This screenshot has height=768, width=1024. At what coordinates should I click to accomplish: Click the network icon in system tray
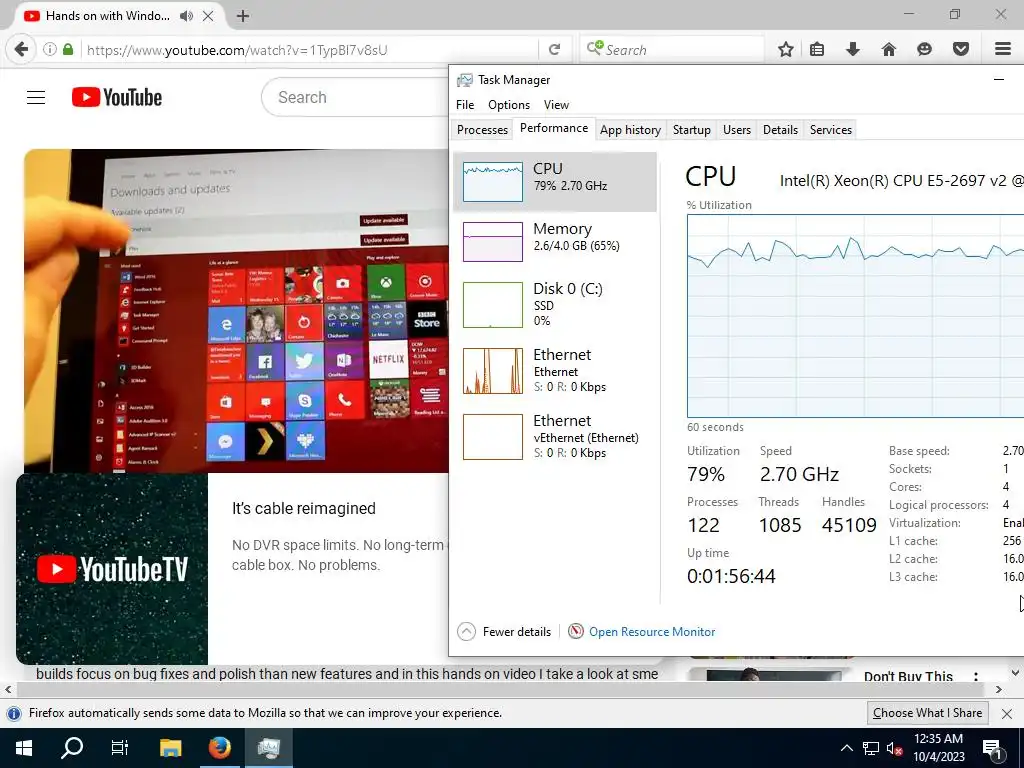click(871, 748)
